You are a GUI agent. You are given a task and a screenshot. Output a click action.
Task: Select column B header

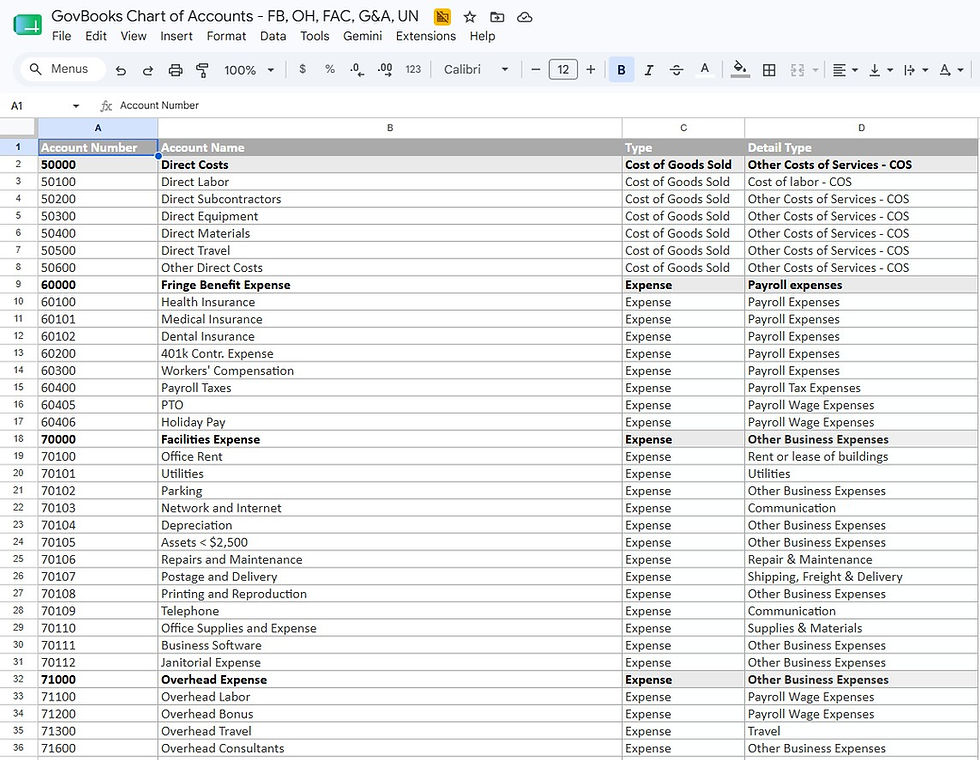390,128
